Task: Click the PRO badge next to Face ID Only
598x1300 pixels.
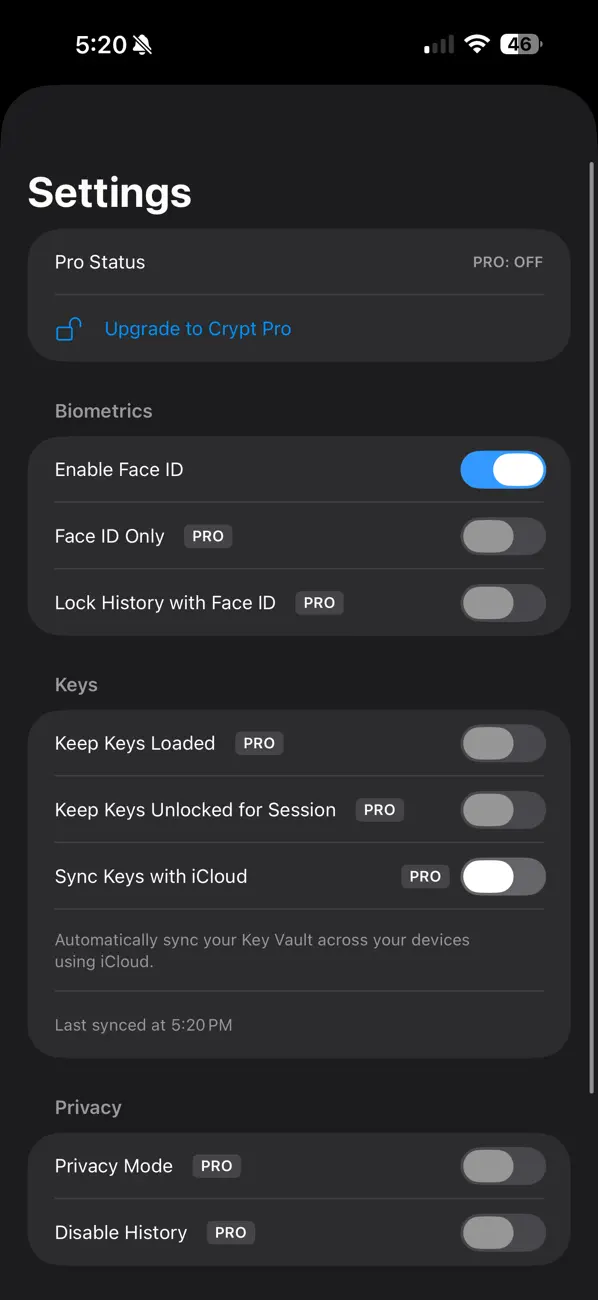Action: pyautogui.click(x=207, y=536)
